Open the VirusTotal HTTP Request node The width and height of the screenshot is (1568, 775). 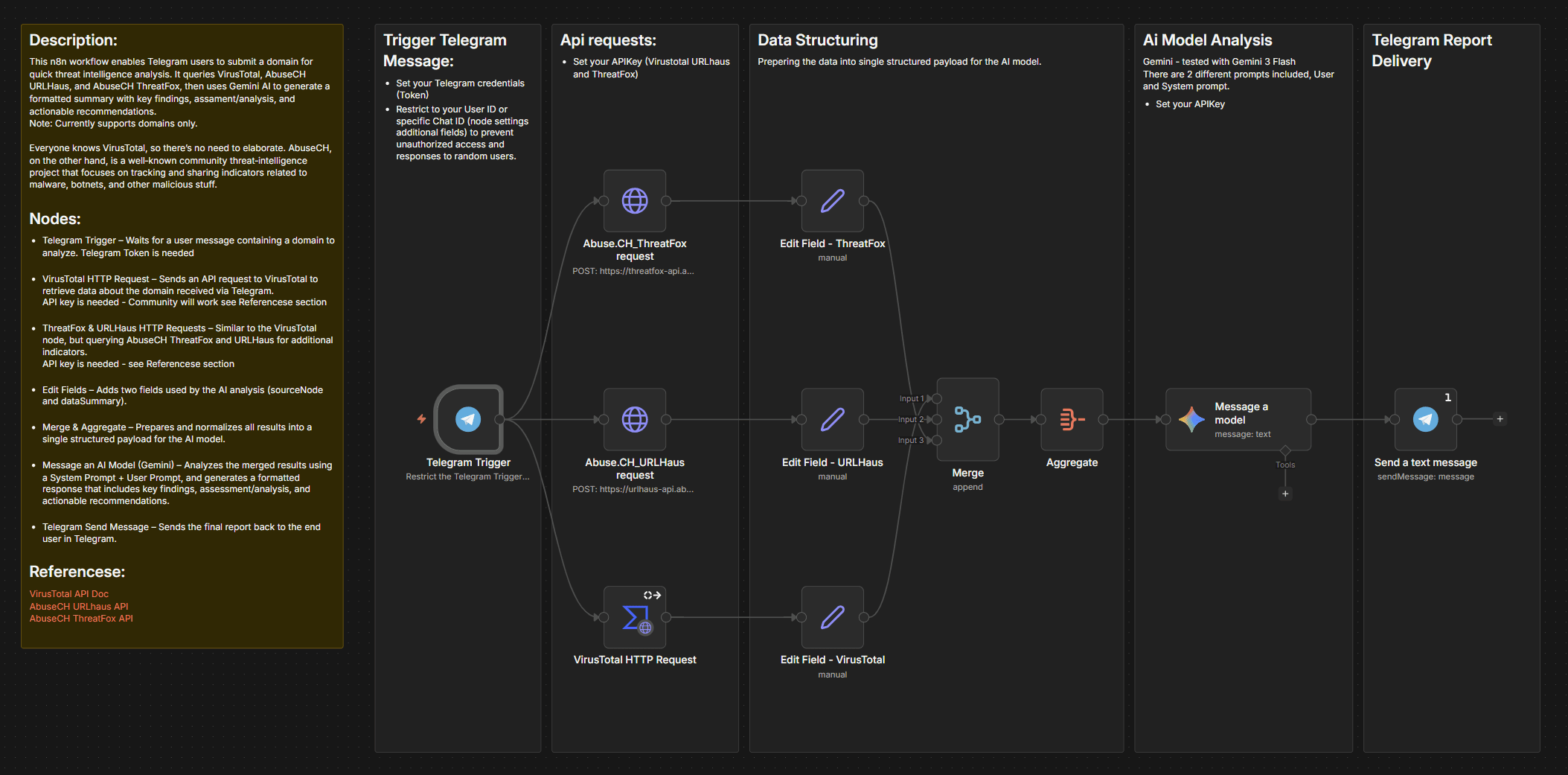click(634, 617)
